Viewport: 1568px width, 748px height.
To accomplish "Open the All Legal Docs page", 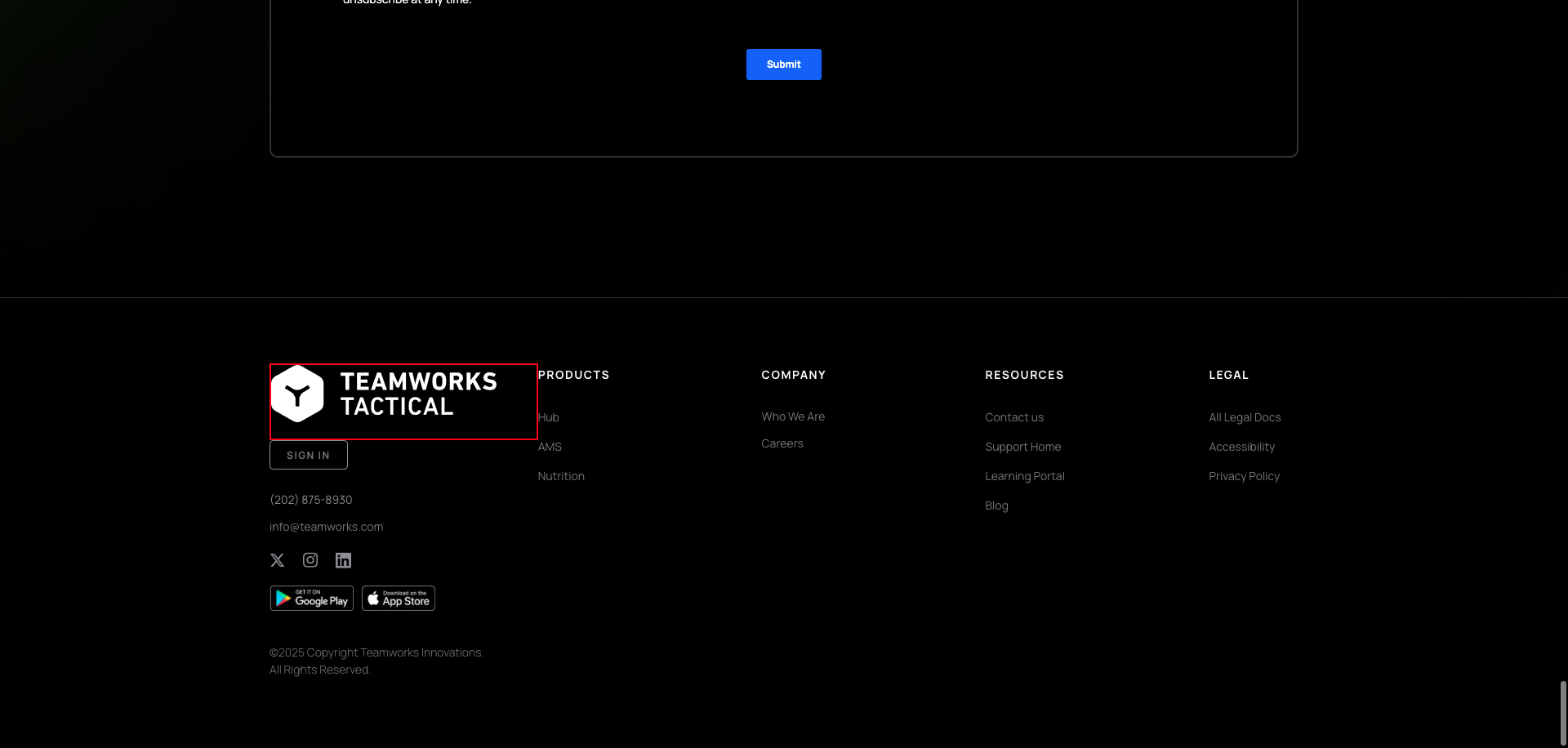I will pyautogui.click(x=1244, y=417).
